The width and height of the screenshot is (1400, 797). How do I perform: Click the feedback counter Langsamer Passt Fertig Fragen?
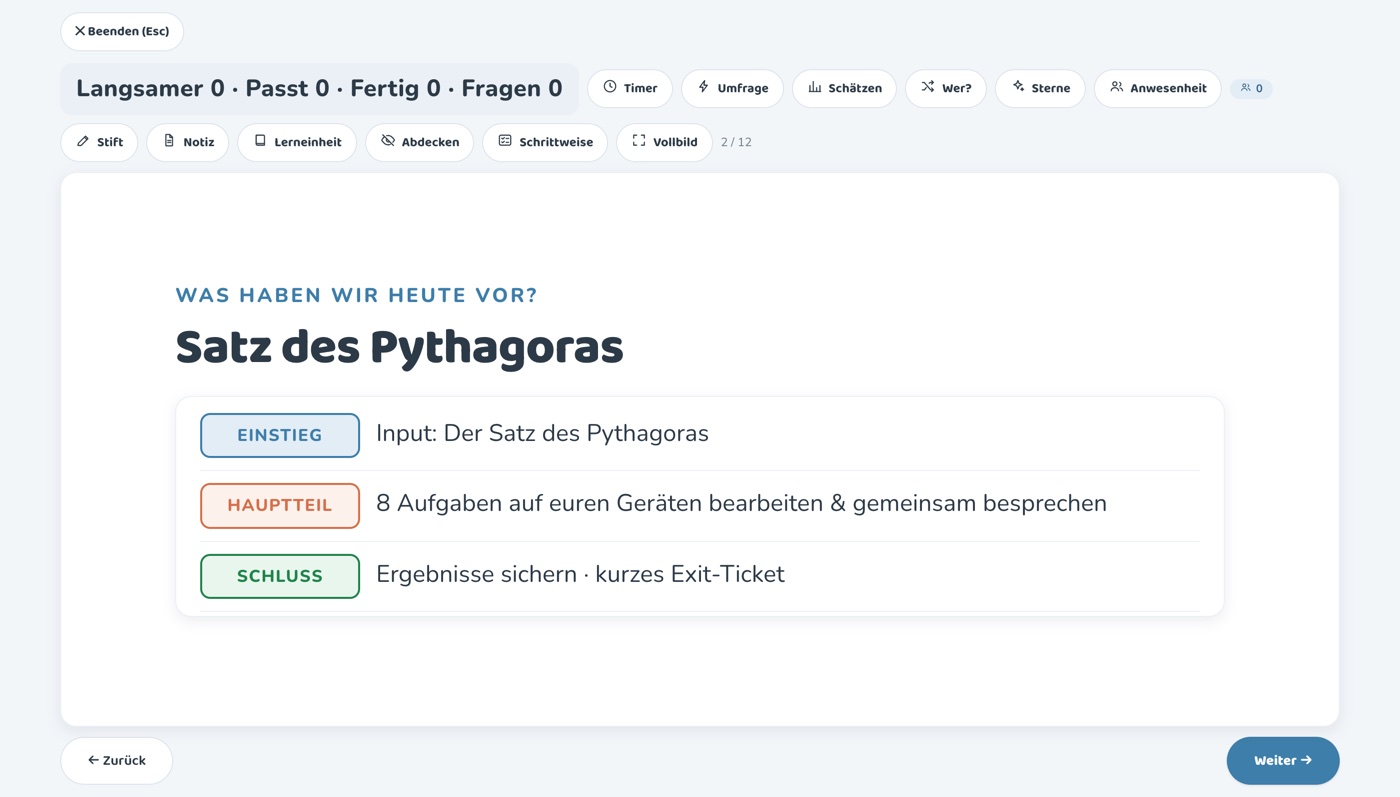click(319, 89)
